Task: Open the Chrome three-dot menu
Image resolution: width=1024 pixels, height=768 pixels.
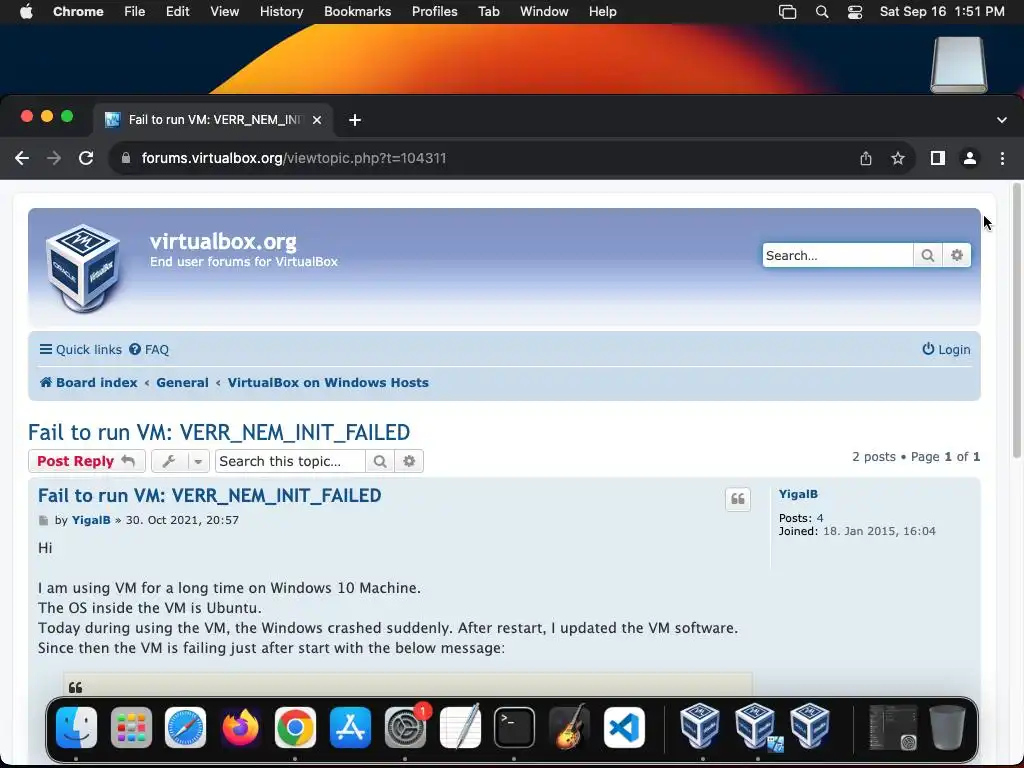Action: tap(1002, 158)
